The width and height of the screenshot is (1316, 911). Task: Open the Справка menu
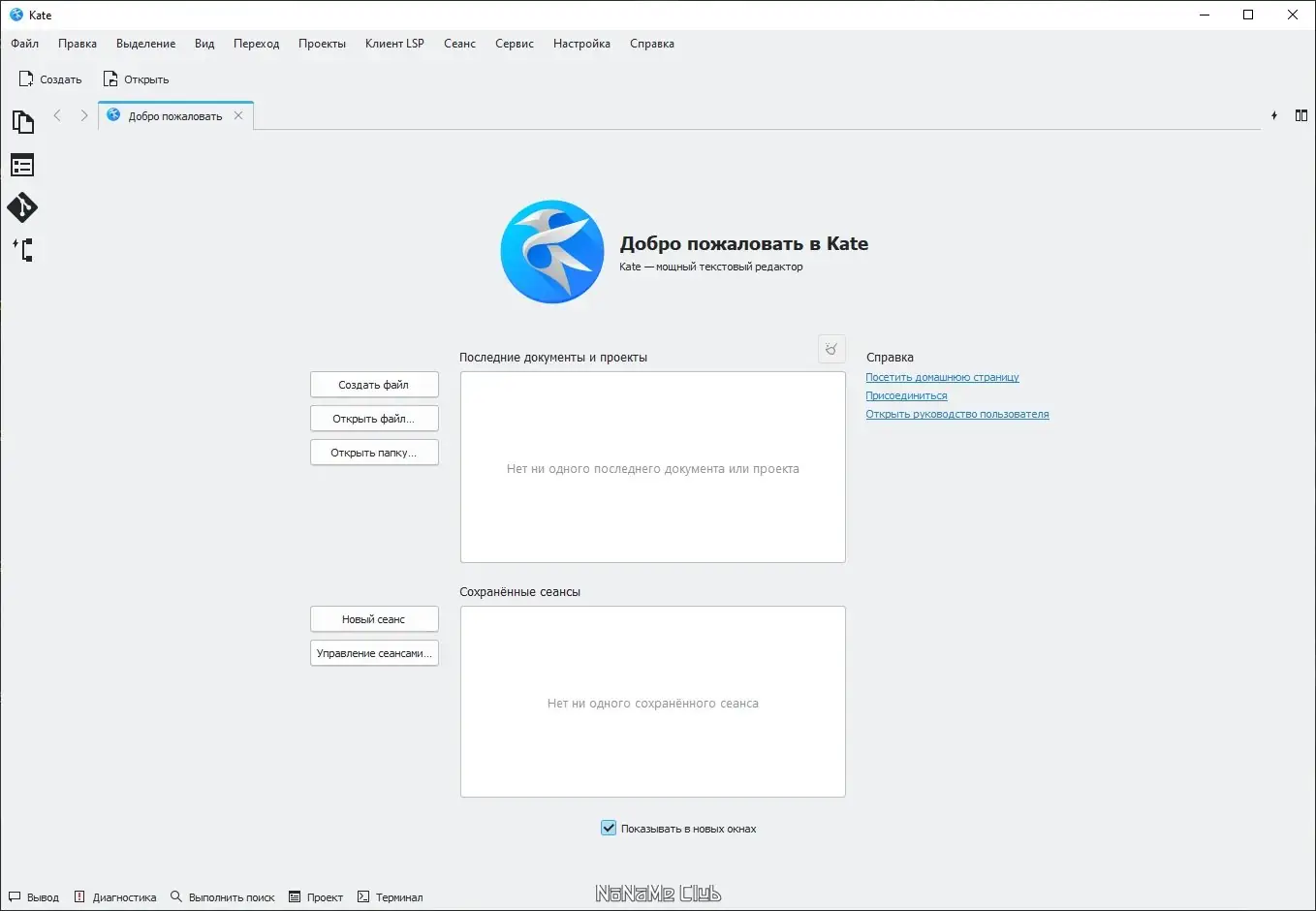click(x=652, y=44)
